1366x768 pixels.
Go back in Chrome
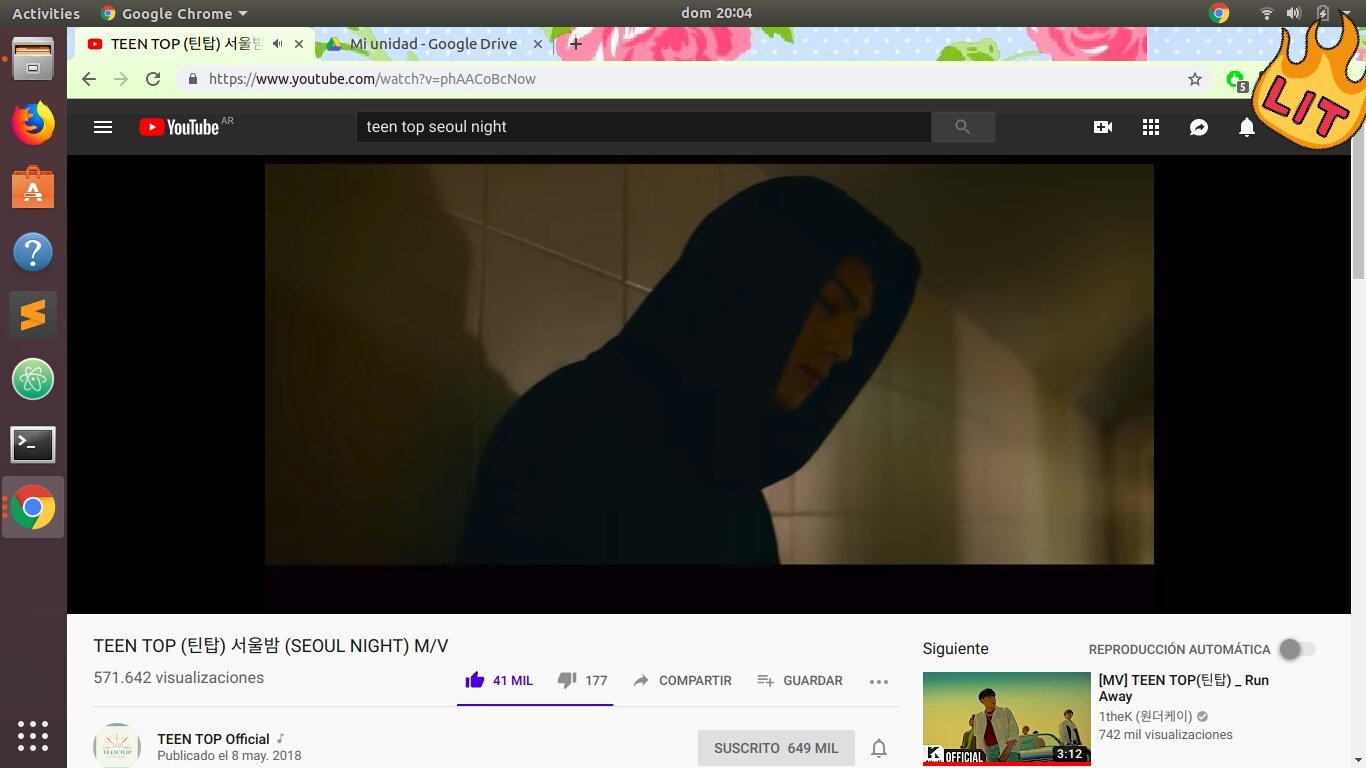pos(89,79)
